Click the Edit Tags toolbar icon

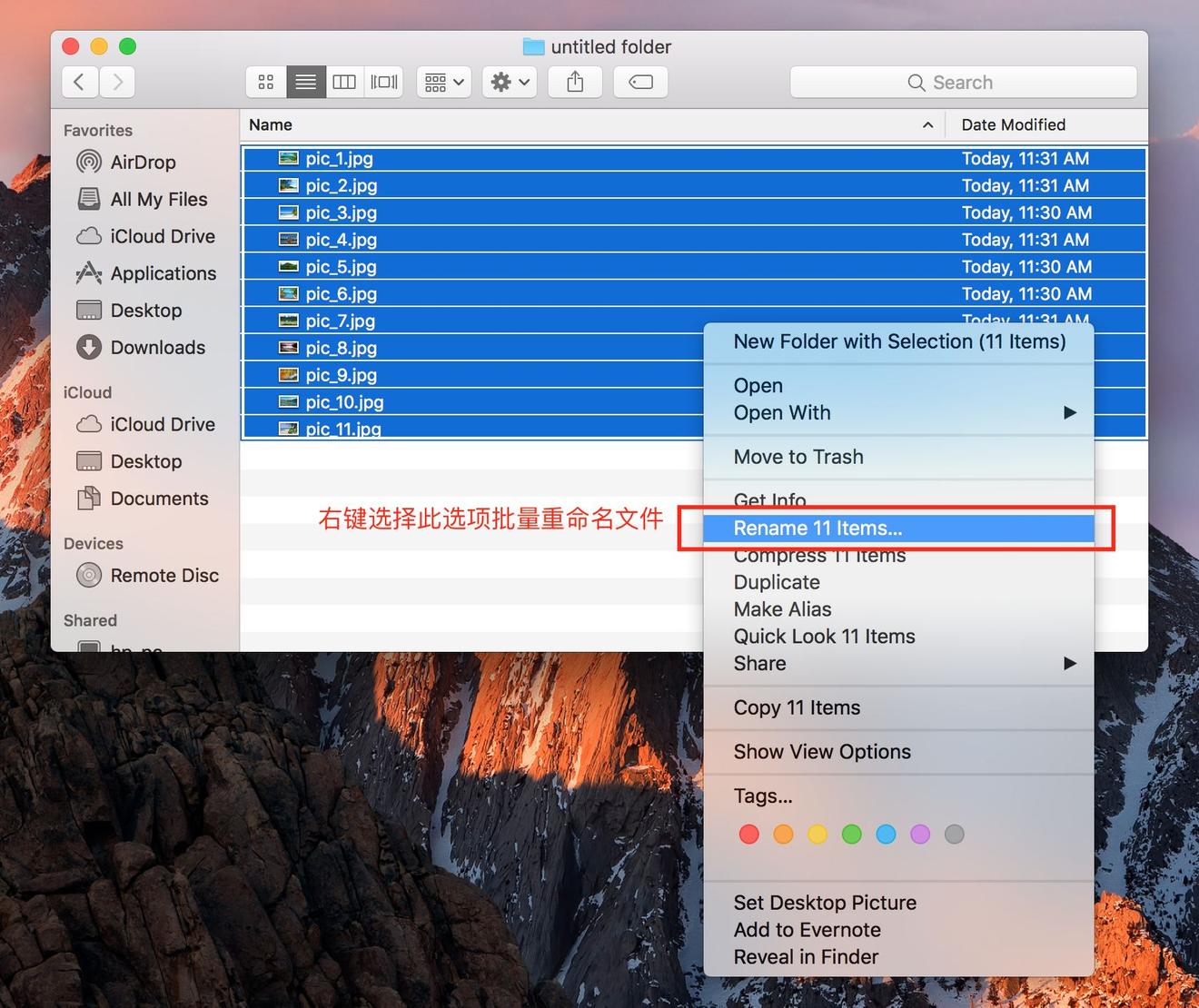point(640,82)
